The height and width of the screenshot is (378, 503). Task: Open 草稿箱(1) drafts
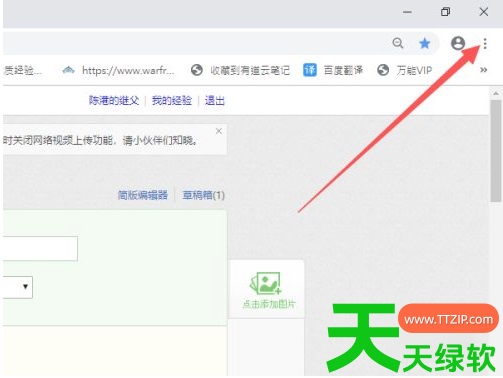(203, 195)
